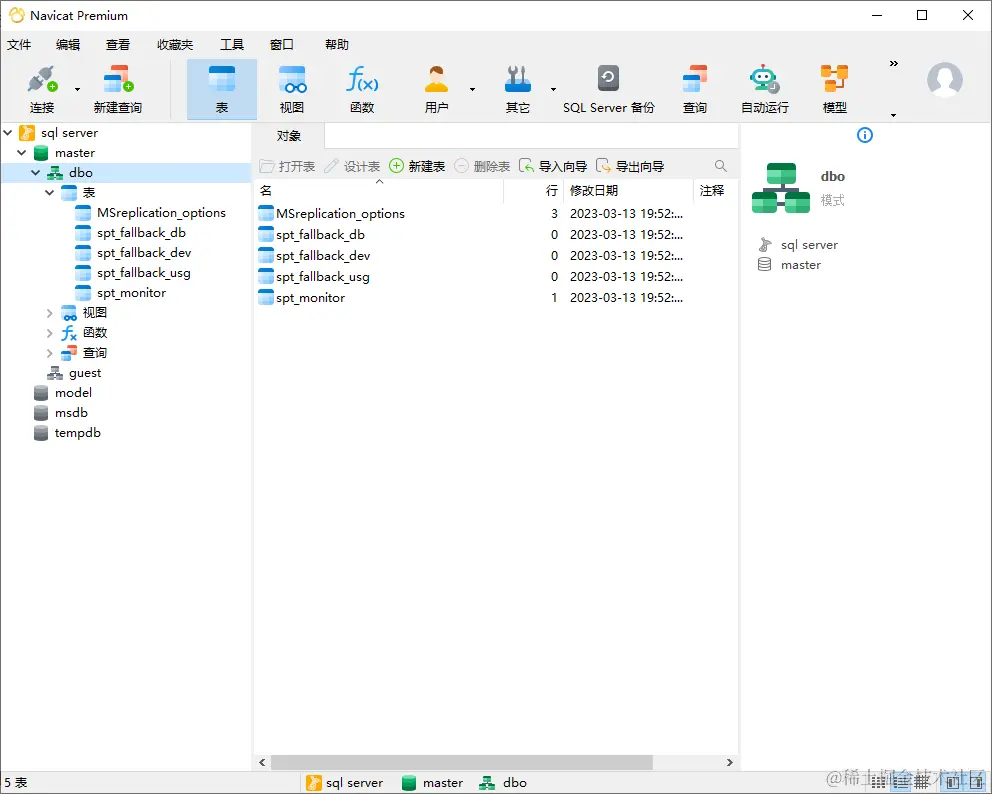Open the 查询 query toolbar button
The width and height of the screenshot is (992, 794).
[x=695, y=89]
